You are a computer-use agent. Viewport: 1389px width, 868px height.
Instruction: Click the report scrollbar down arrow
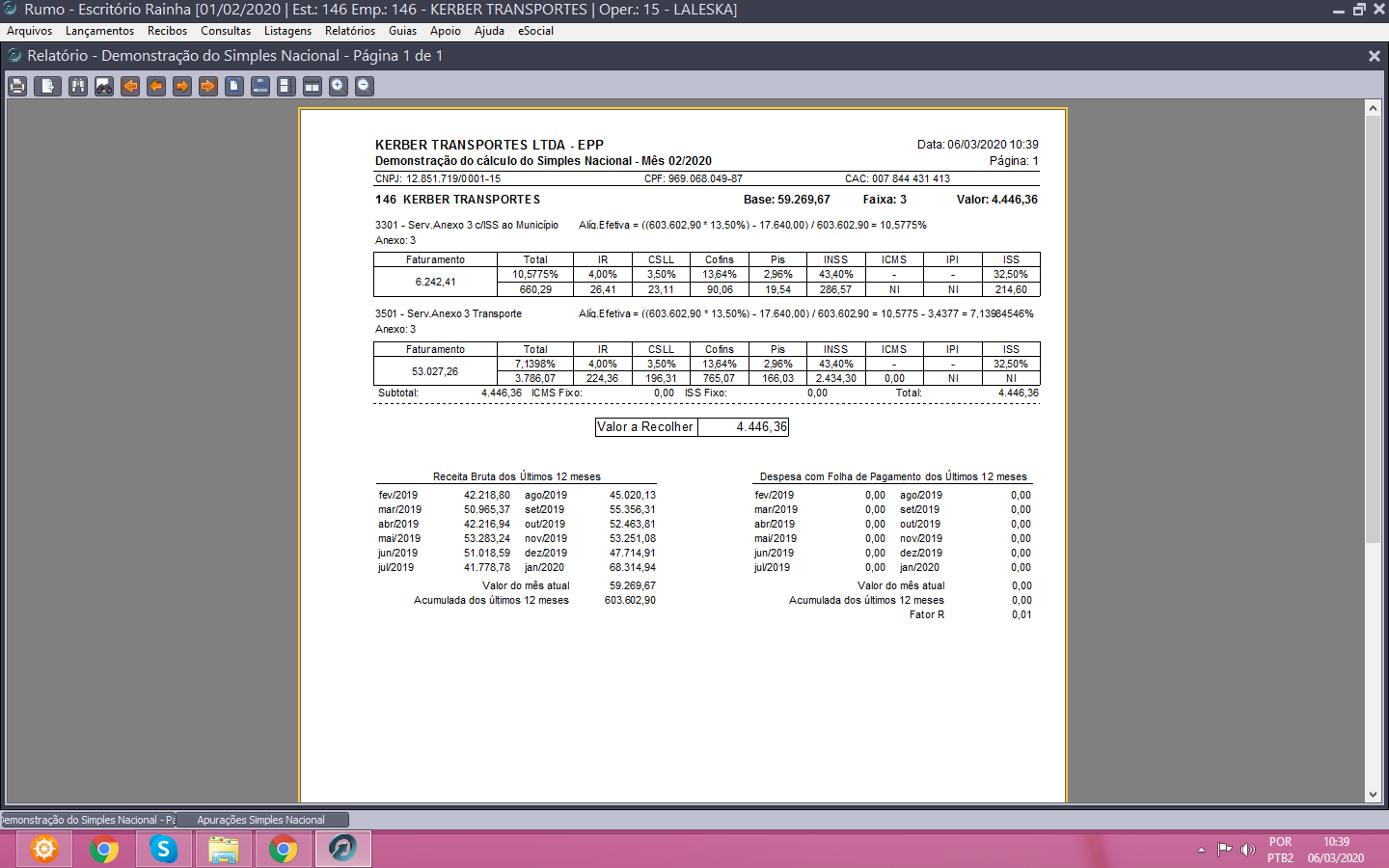(1374, 795)
